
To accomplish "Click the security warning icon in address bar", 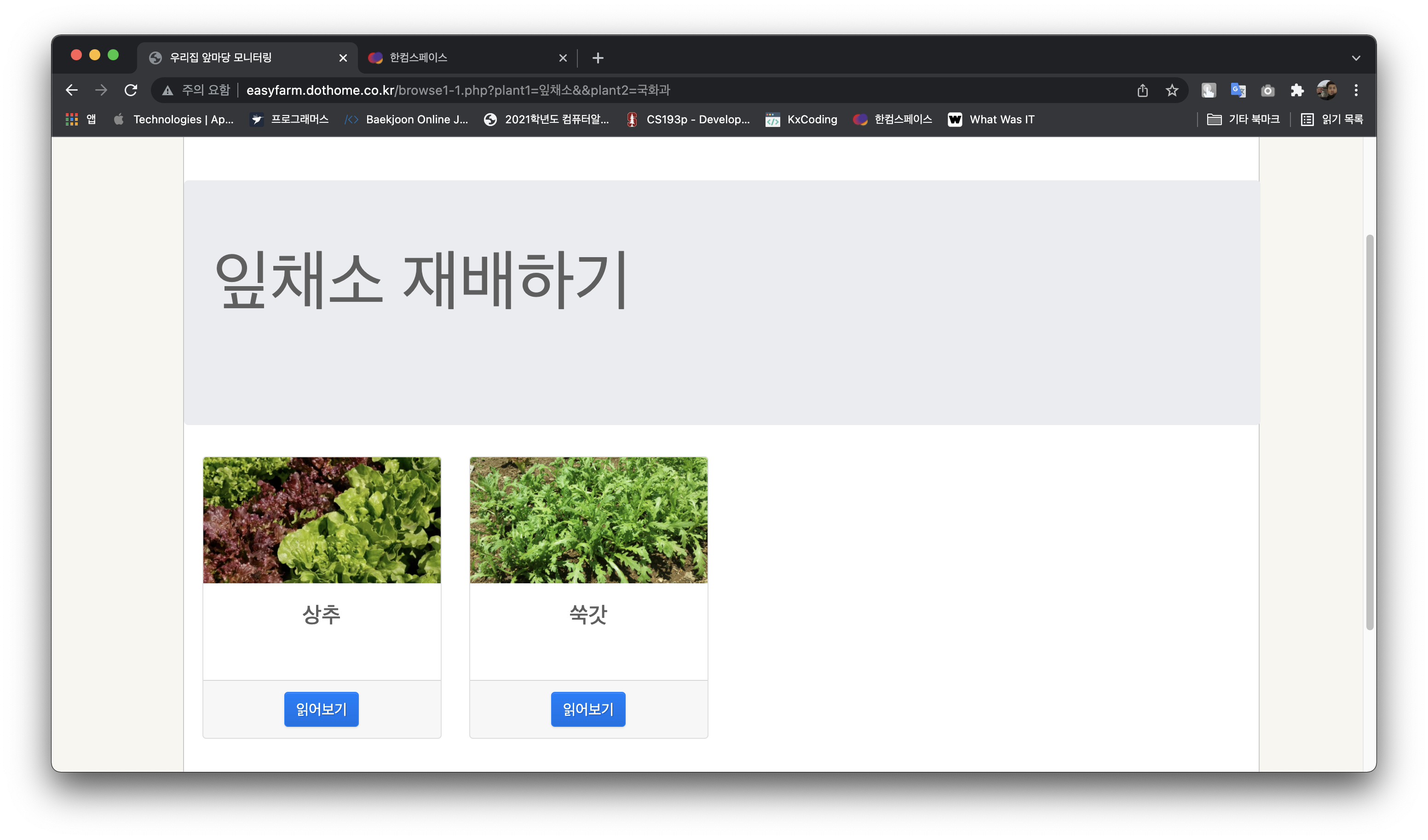I will (x=167, y=90).
